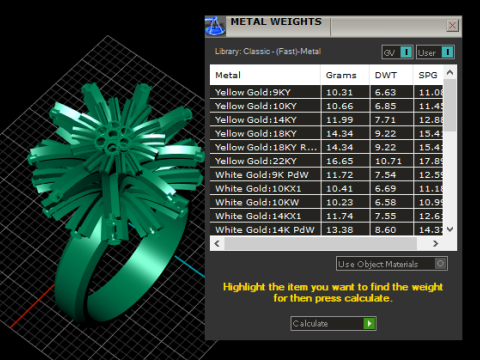Viewport: 480px width, 360px height.
Task: Click the 6.58 DWT value
Action: coord(385,202)
